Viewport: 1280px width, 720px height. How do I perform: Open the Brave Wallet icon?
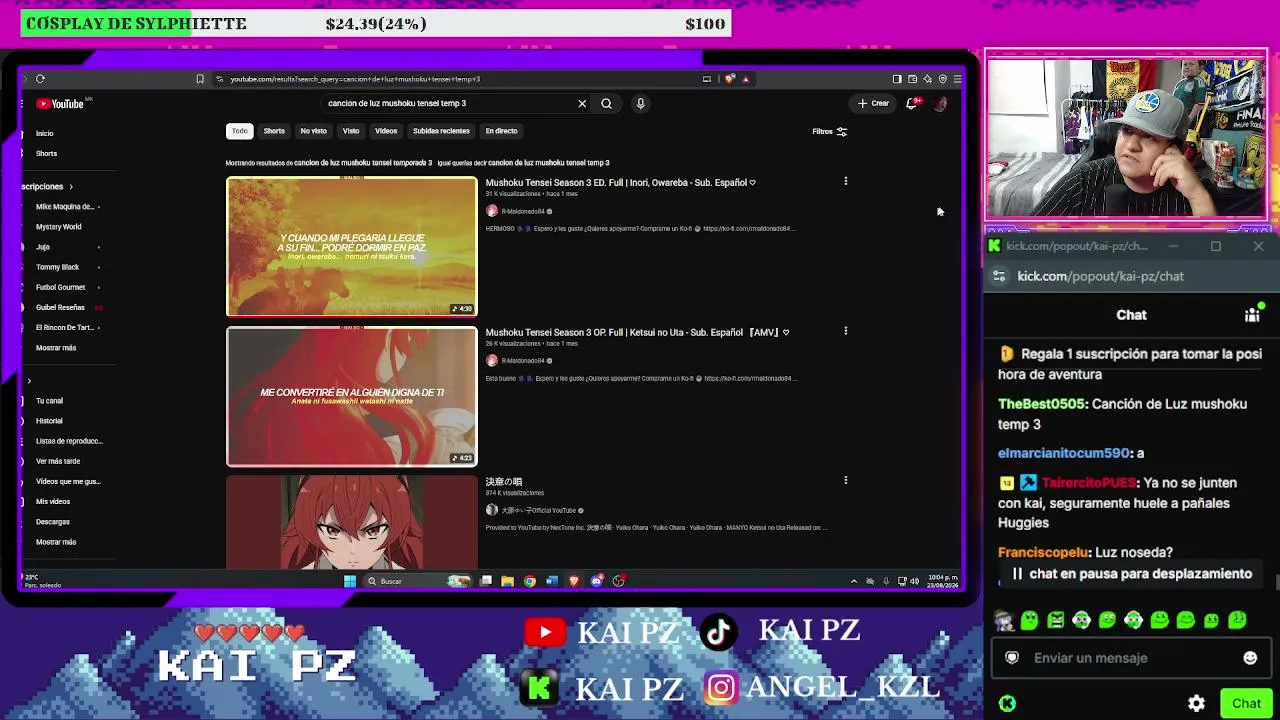pos(913,79)
